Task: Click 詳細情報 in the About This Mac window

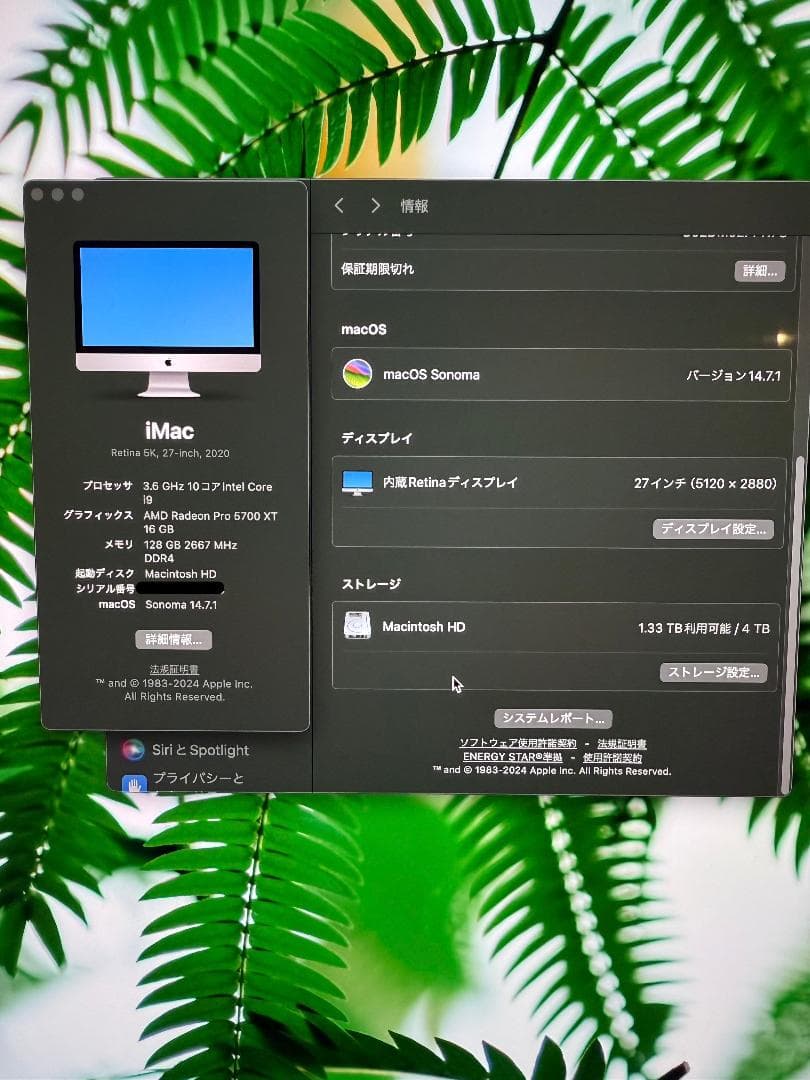Action: point(172,639)
